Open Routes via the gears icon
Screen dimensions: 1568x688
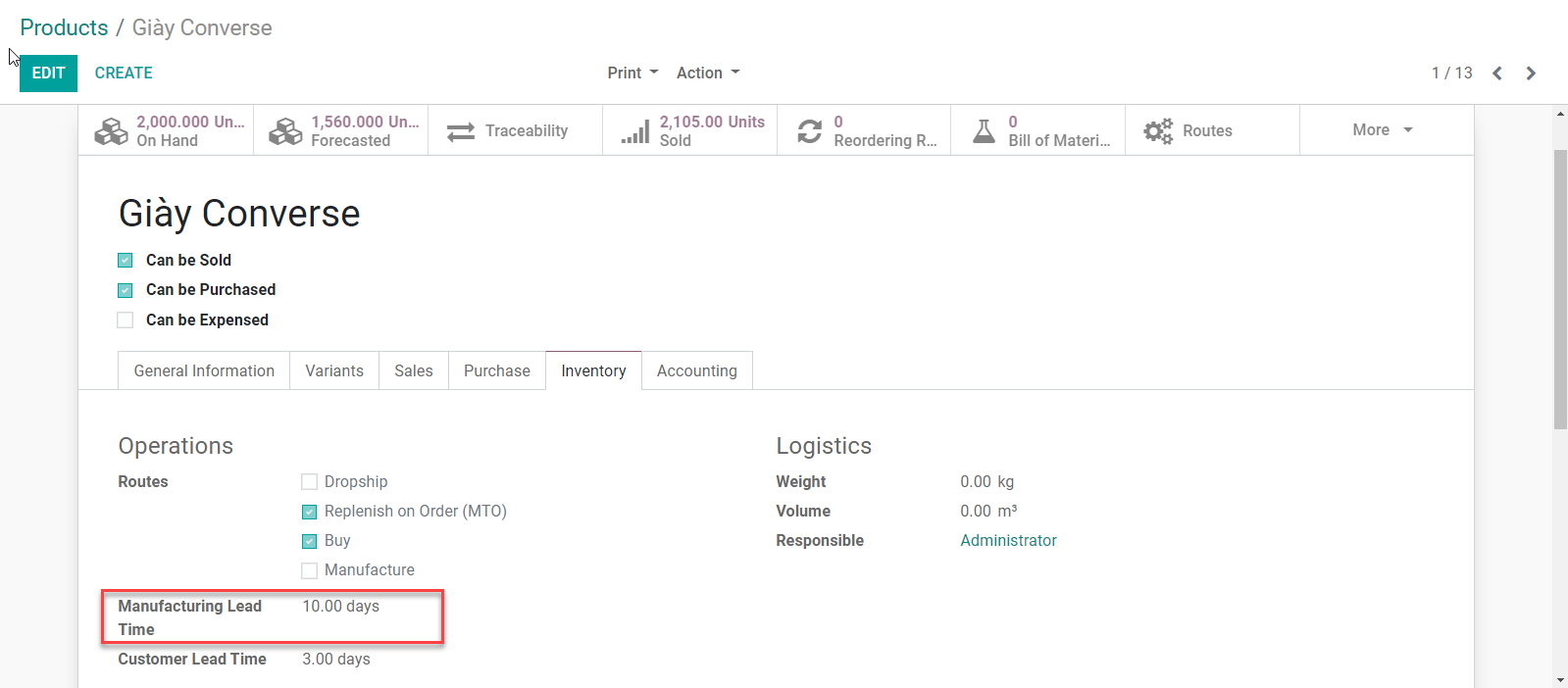pyautogui.click(x=1158, y=131)
